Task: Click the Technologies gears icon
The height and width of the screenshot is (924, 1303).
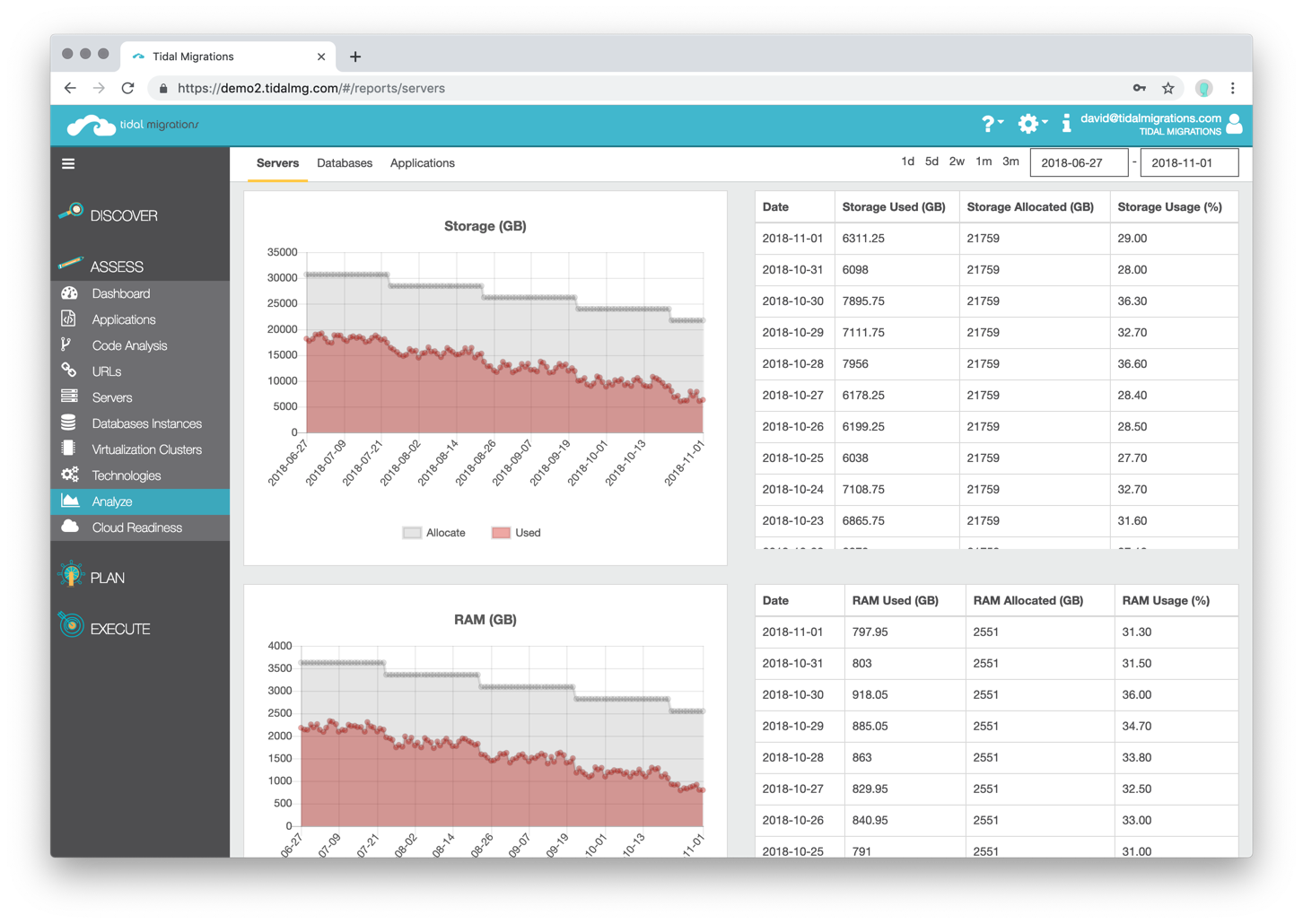Action: click(x=70, y=475)
